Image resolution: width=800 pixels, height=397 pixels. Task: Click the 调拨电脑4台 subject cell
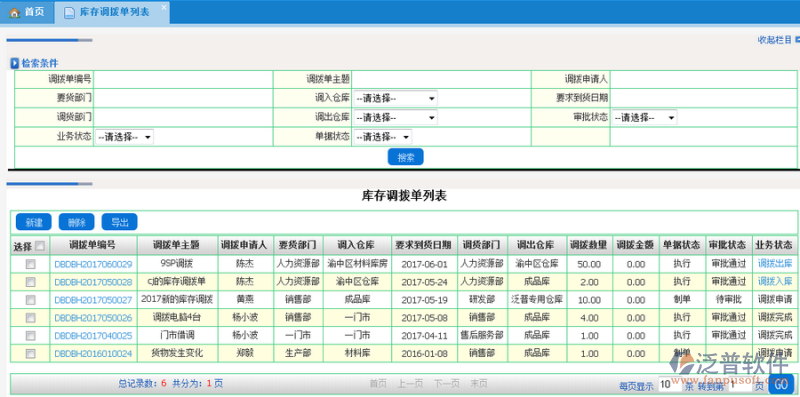click(x=178, y=317)
